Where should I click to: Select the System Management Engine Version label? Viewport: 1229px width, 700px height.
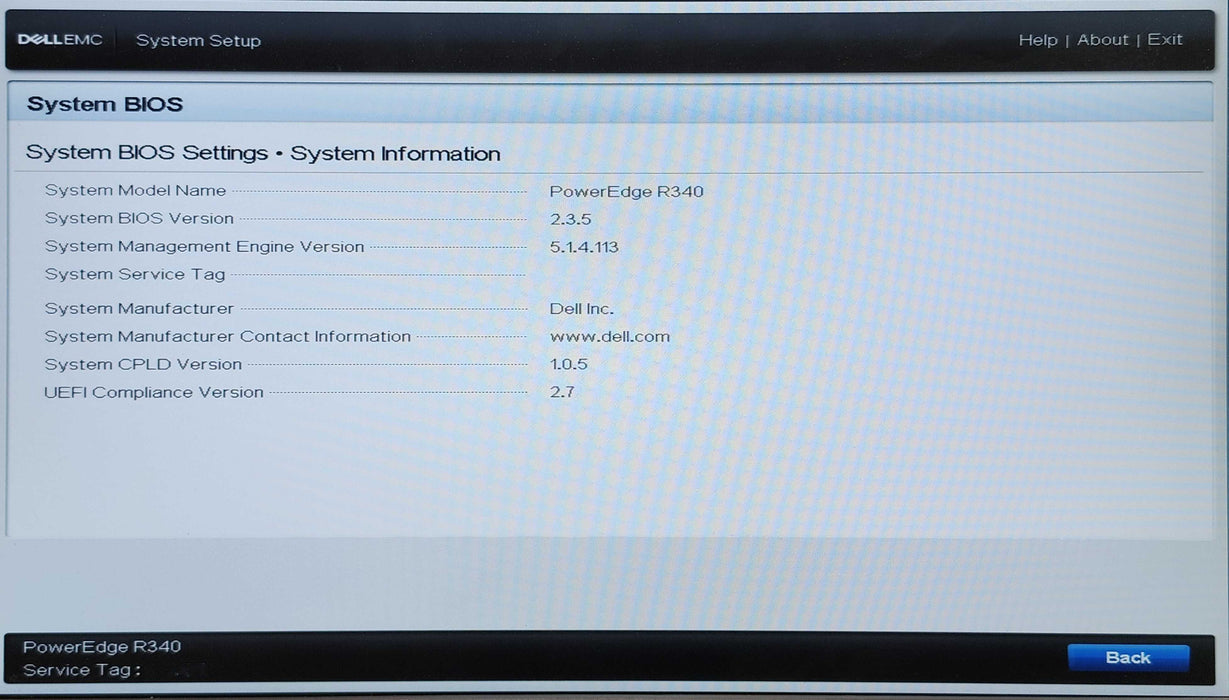coord(204,246)
